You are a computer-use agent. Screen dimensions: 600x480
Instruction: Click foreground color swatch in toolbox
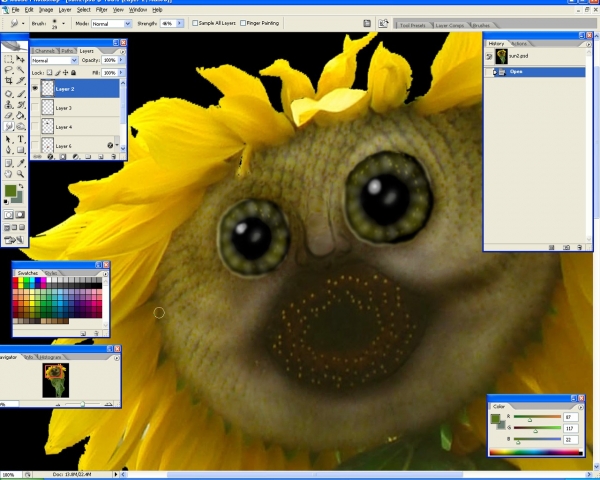tap(10, 190)
